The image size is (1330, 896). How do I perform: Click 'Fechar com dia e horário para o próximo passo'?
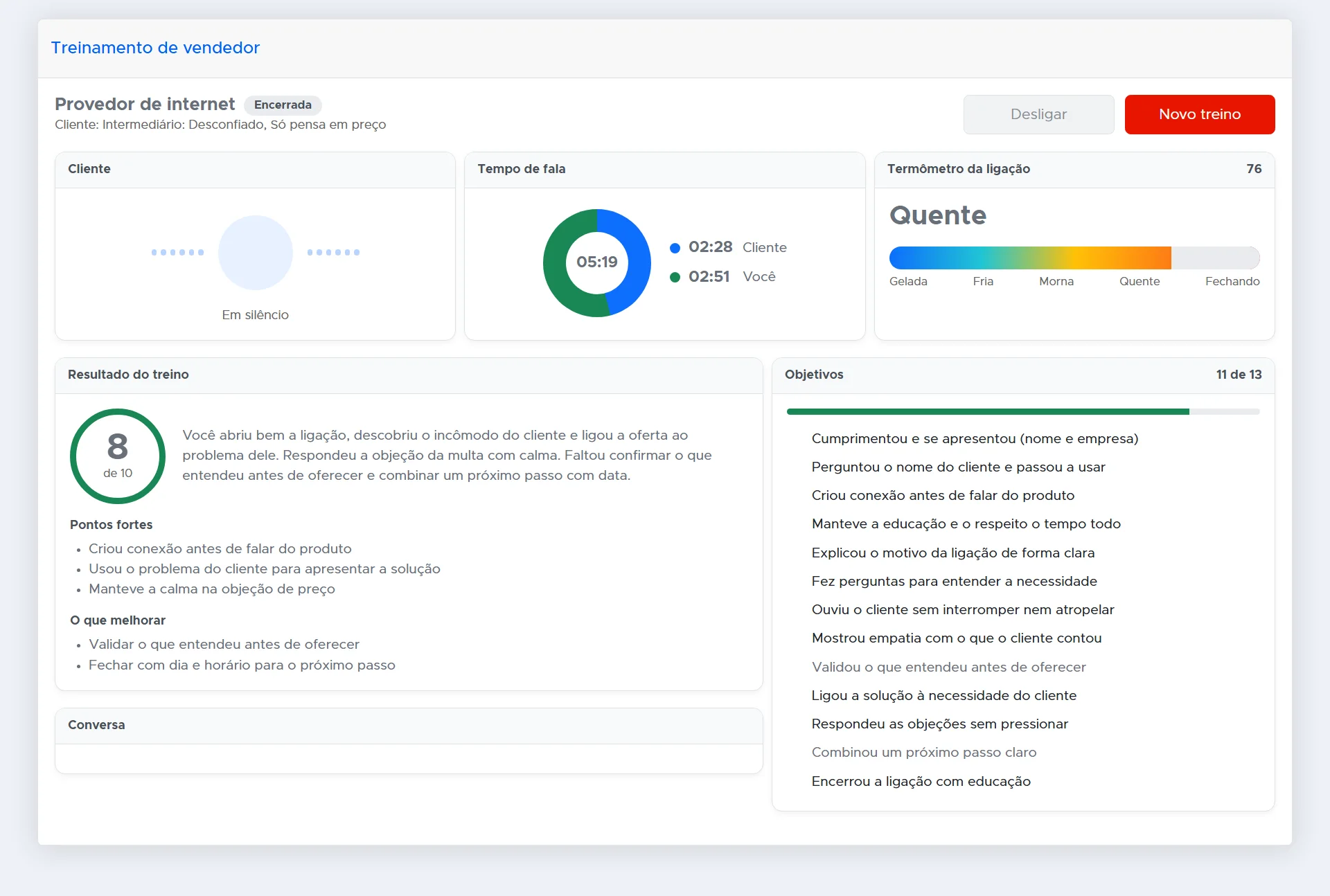click(x=242, y=665)
